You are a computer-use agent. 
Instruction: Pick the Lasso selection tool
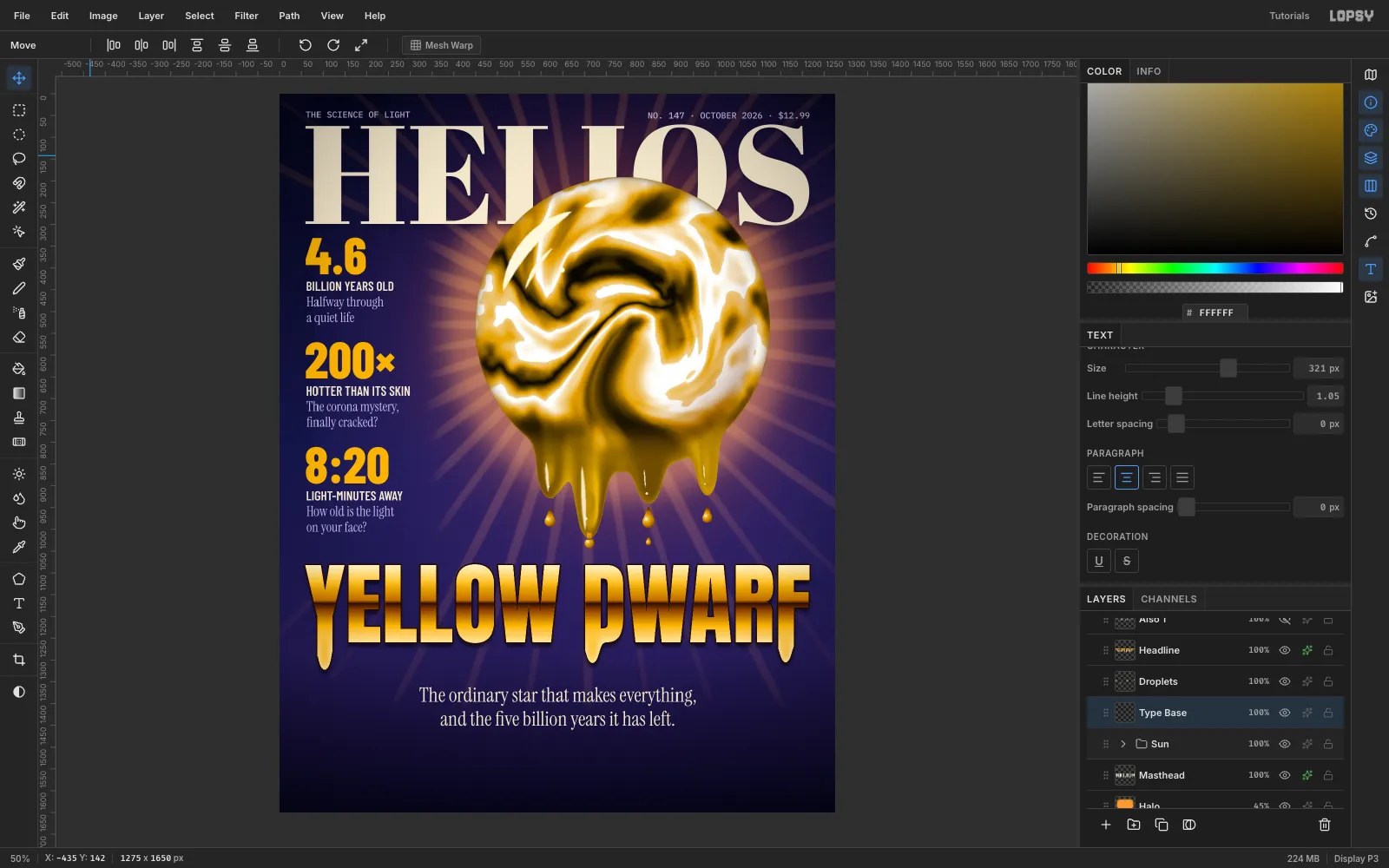pyautogui.click(x=19, y=159)
